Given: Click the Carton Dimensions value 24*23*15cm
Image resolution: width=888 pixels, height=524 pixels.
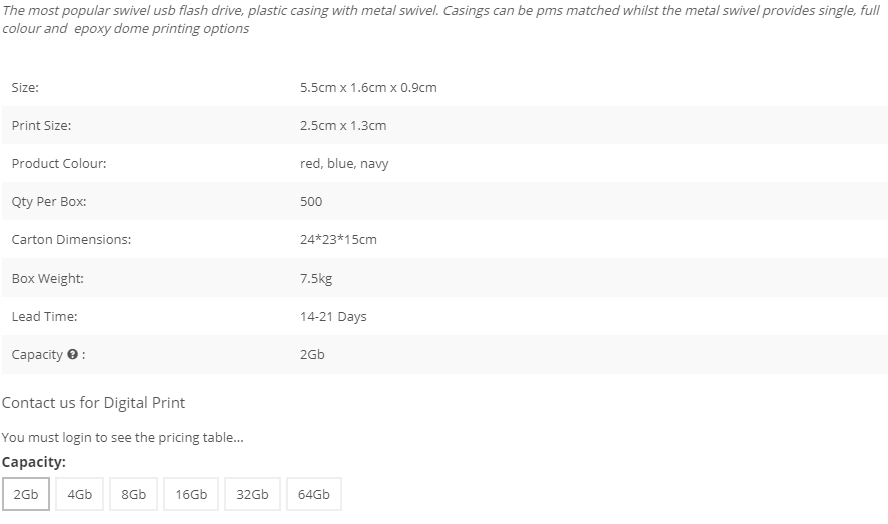Looking at the screenshot, I should [x=338, y=239].
